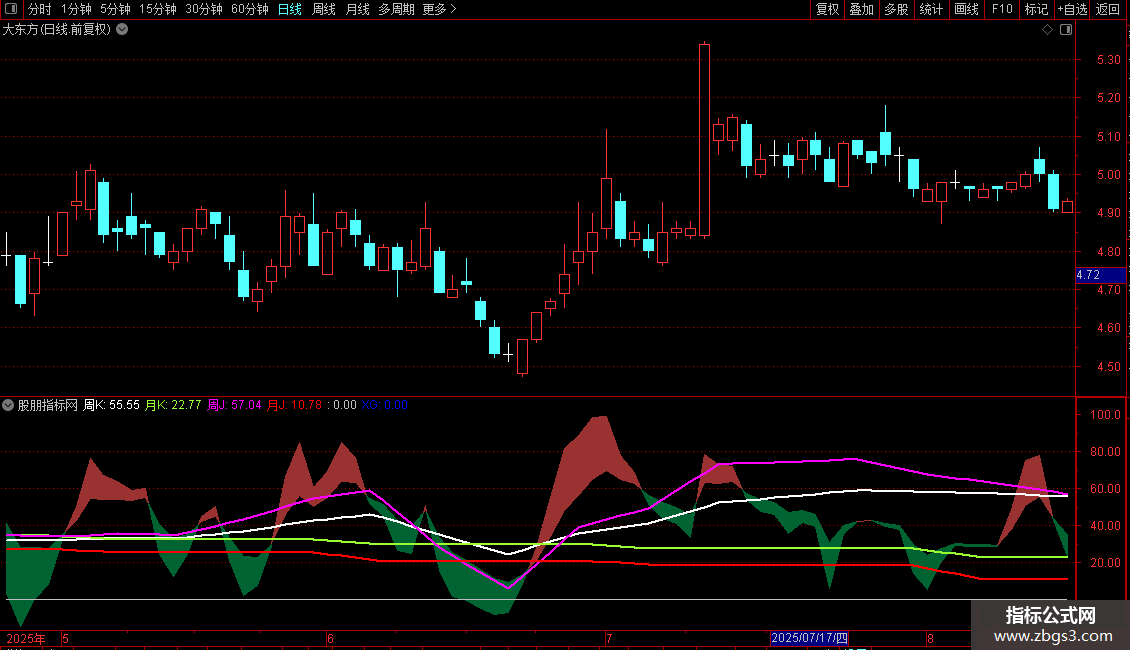The width and height of the screenshot is (1130, 650).
Task: Switch to 周线 weekly chart
Action: pos(324,9)
